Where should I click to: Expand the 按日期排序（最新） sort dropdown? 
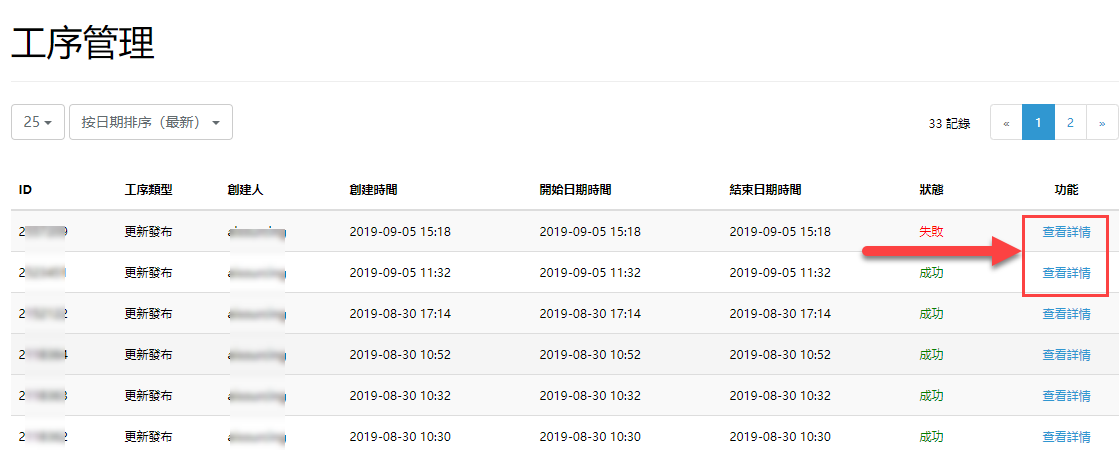(x=151, y=122)
